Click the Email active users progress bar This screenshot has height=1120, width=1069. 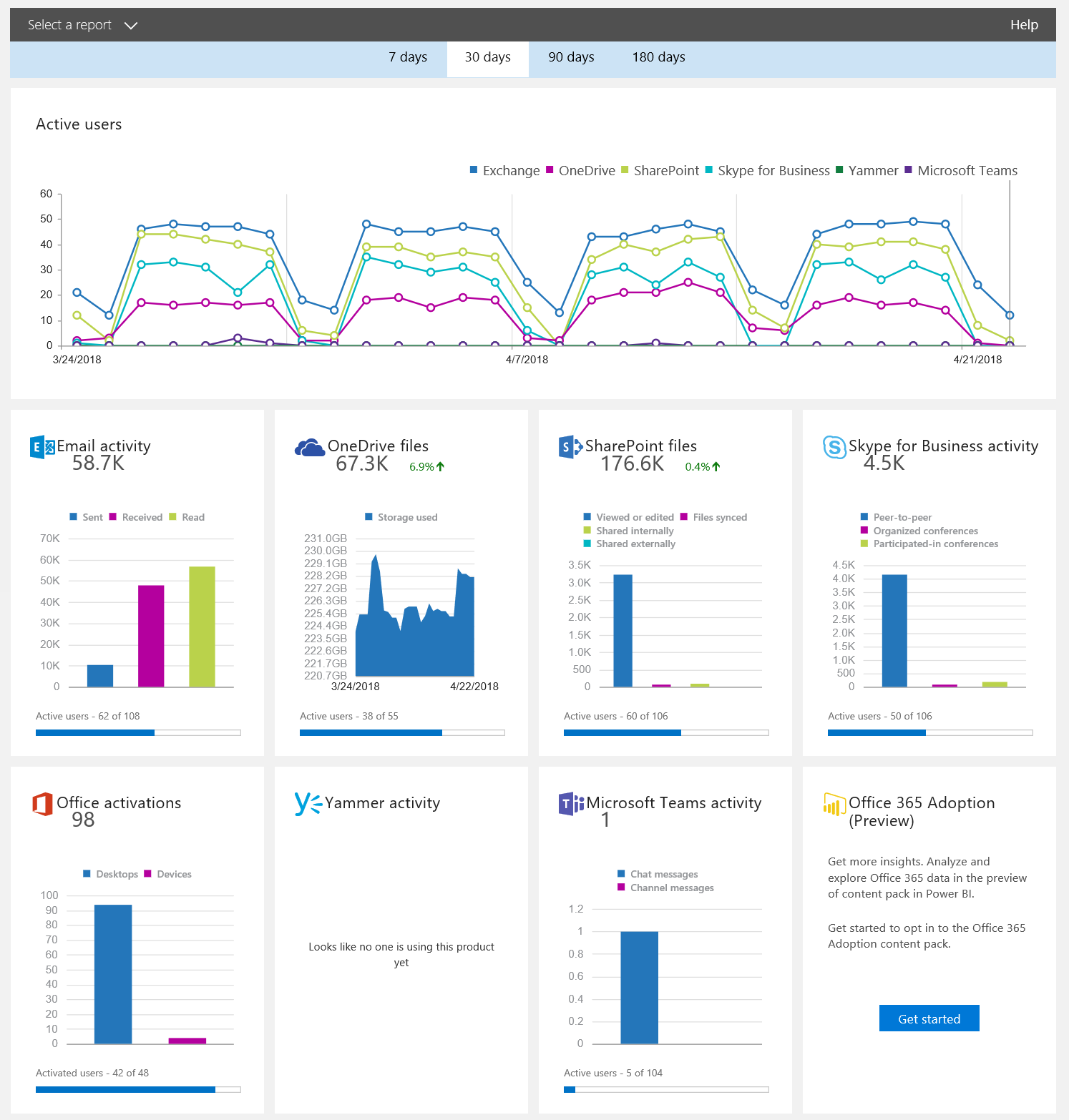138,732
